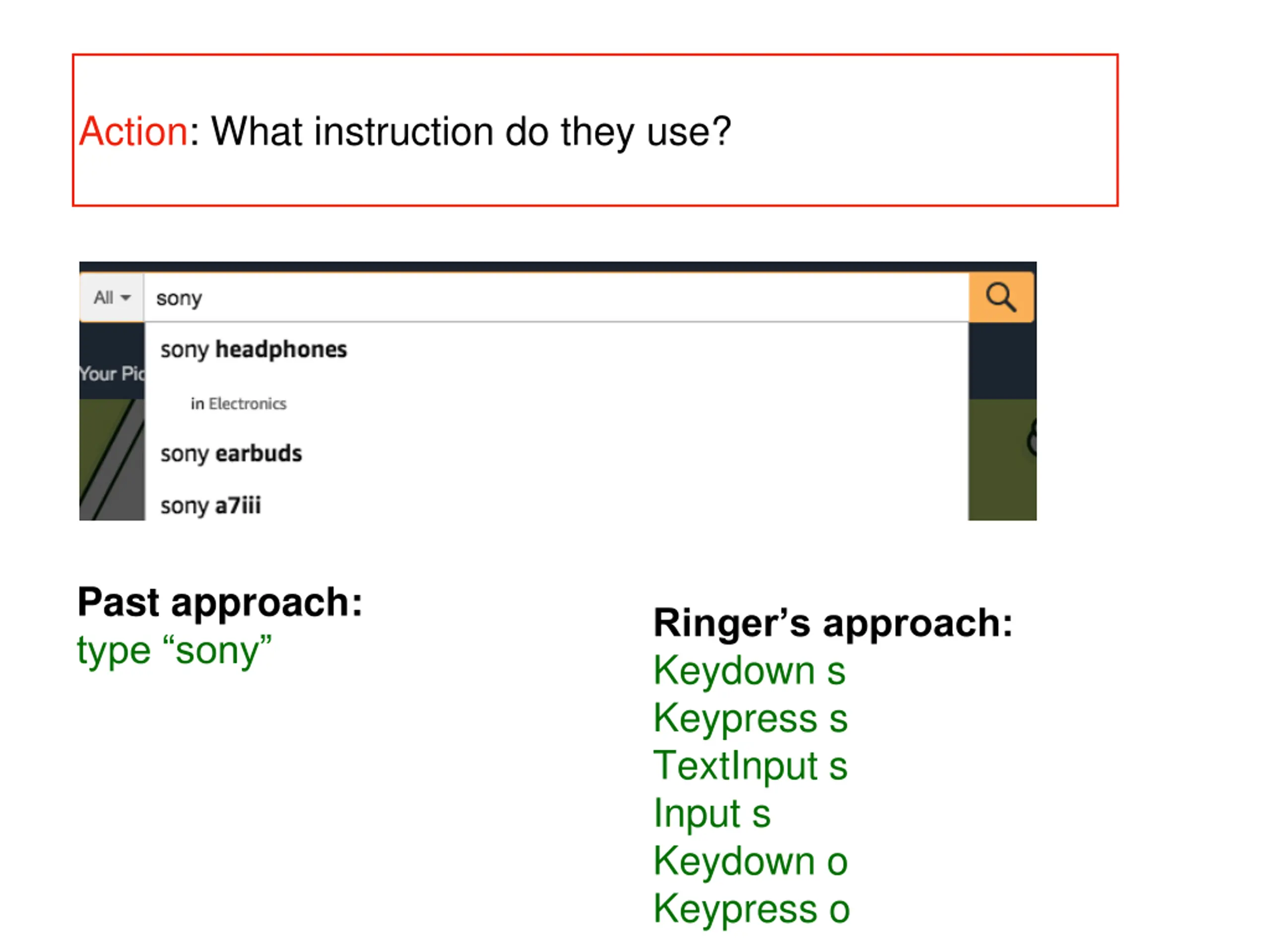The image size is (1270, 952).
Task: Click the Ringer's approach heading
Action: 833,623
